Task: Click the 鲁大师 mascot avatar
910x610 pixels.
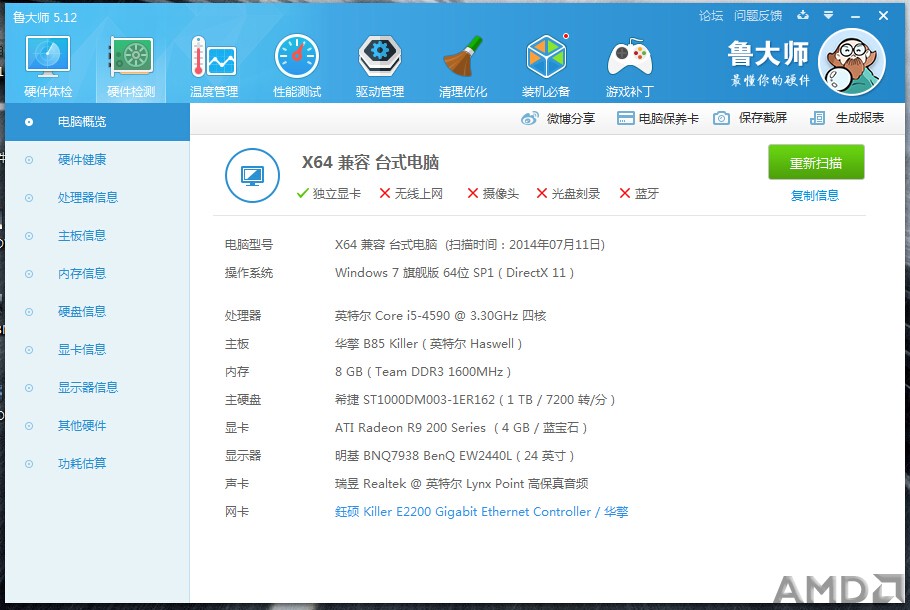Action: pyautogui.click(x=851, y=62)
